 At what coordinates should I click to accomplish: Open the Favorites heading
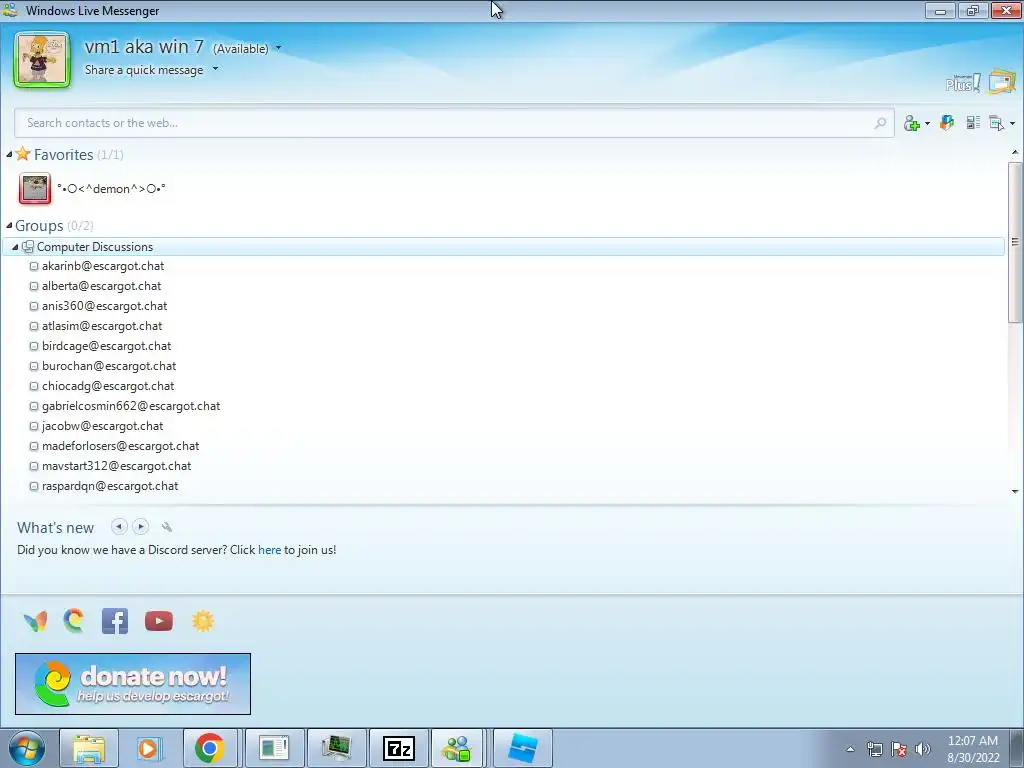pyautogui.click(x=63, y=155)
